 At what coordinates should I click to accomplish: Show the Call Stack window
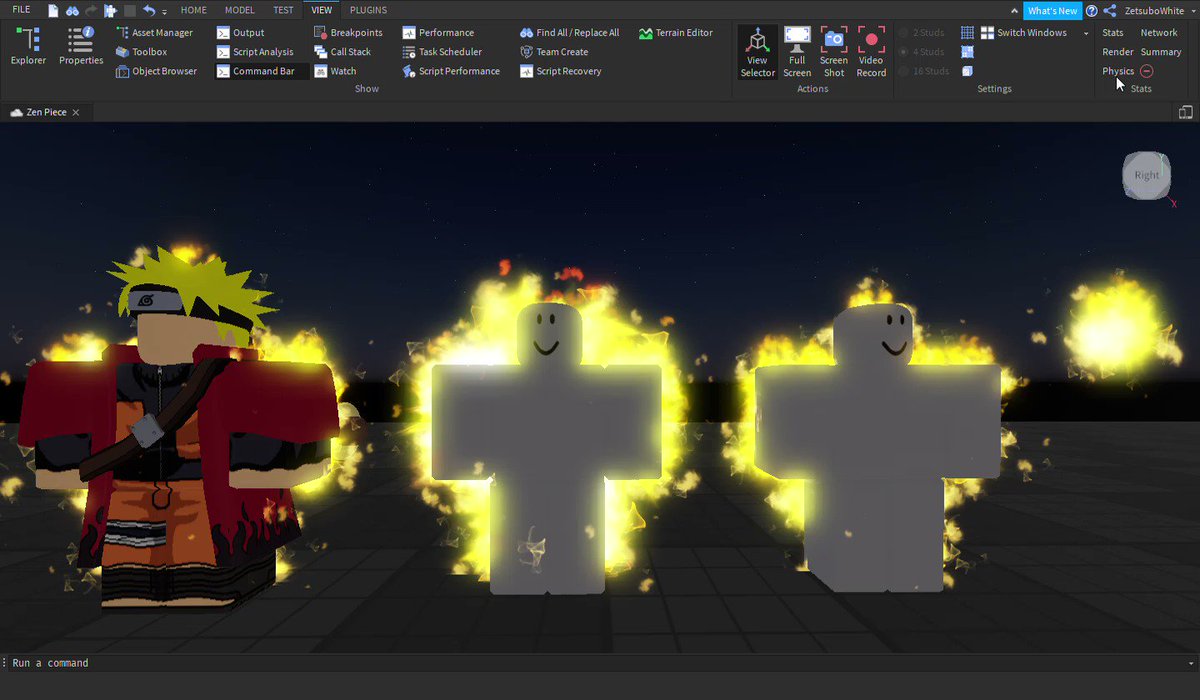click(x=343, y=52)
